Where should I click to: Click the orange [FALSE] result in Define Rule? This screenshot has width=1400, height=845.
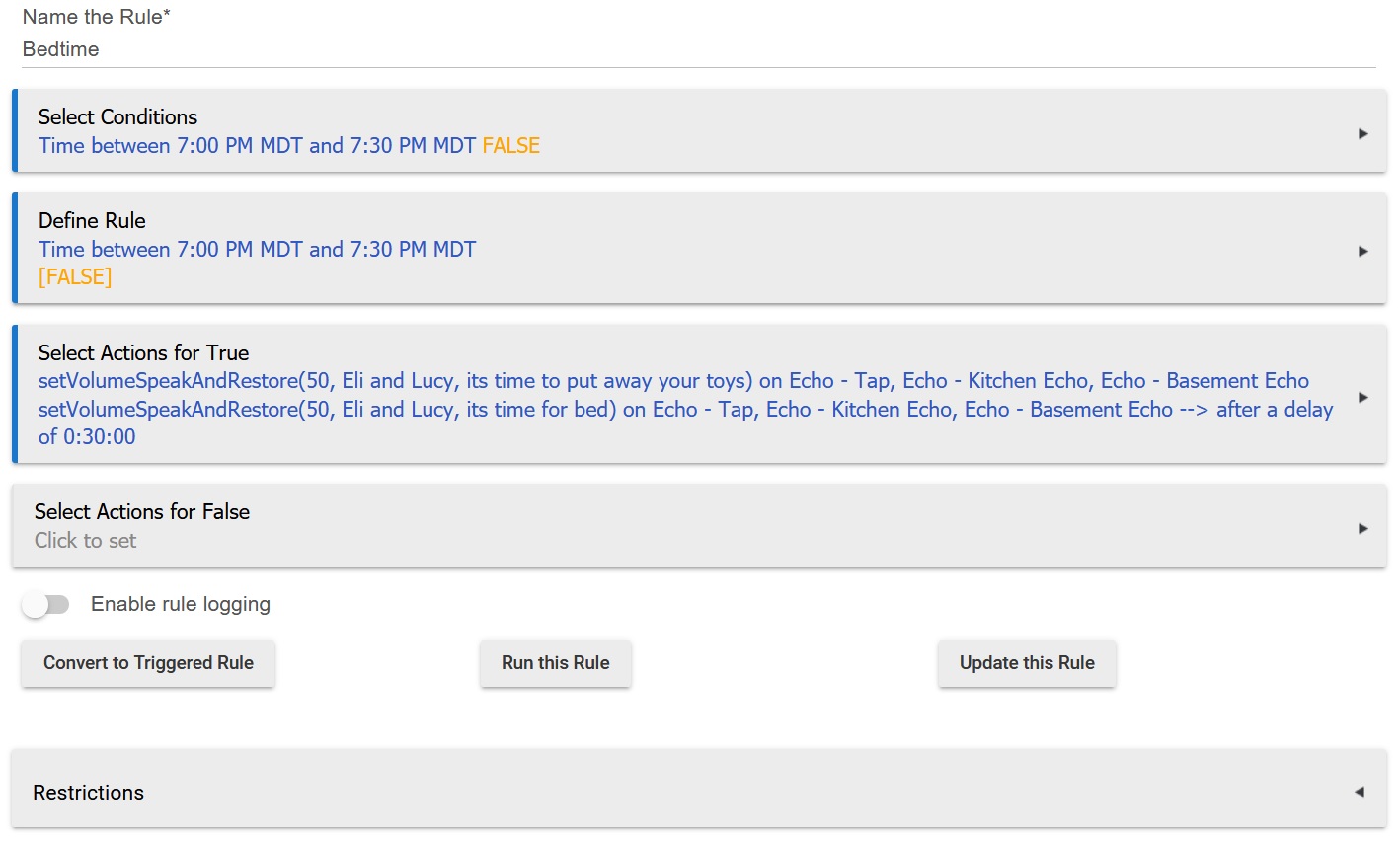[x=75, y=277]
